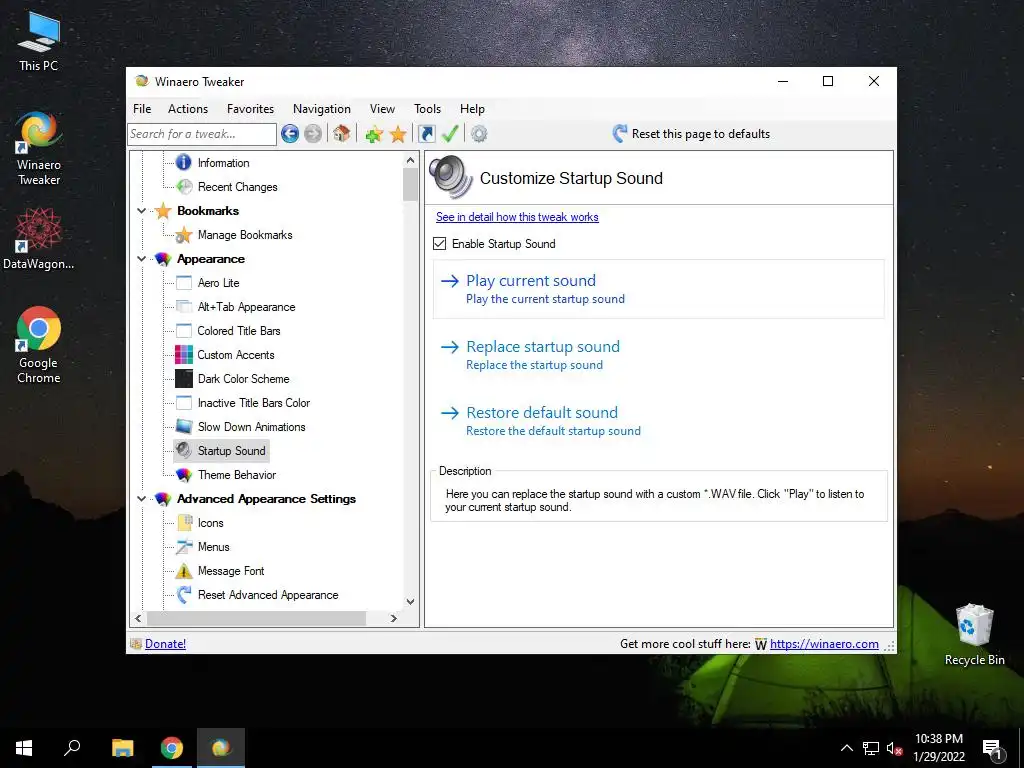Click the Reset Advanced Appearance arrow icon

[x=184, y=595]
